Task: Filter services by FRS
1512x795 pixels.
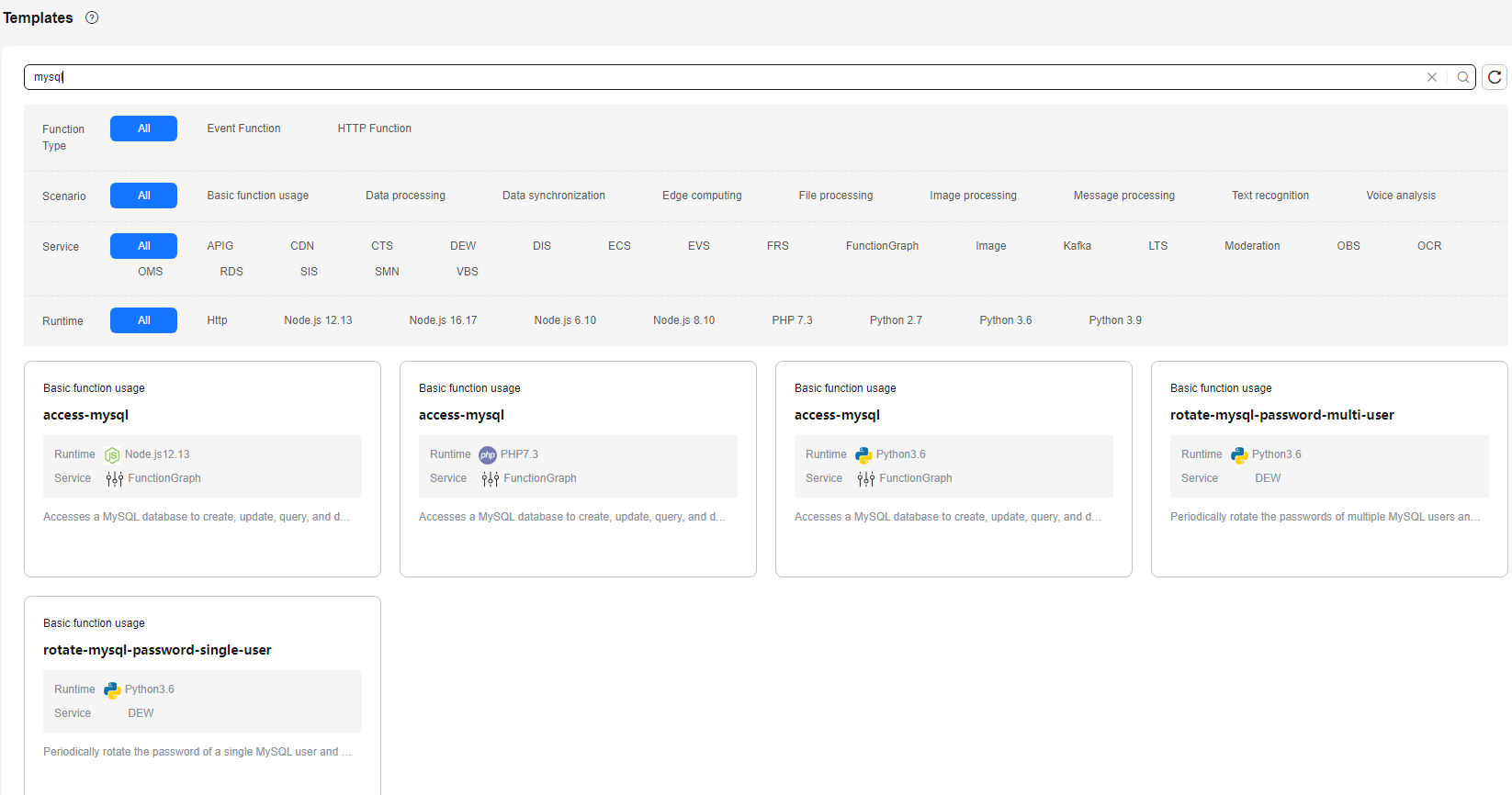Action: click(x=778, y=246)
